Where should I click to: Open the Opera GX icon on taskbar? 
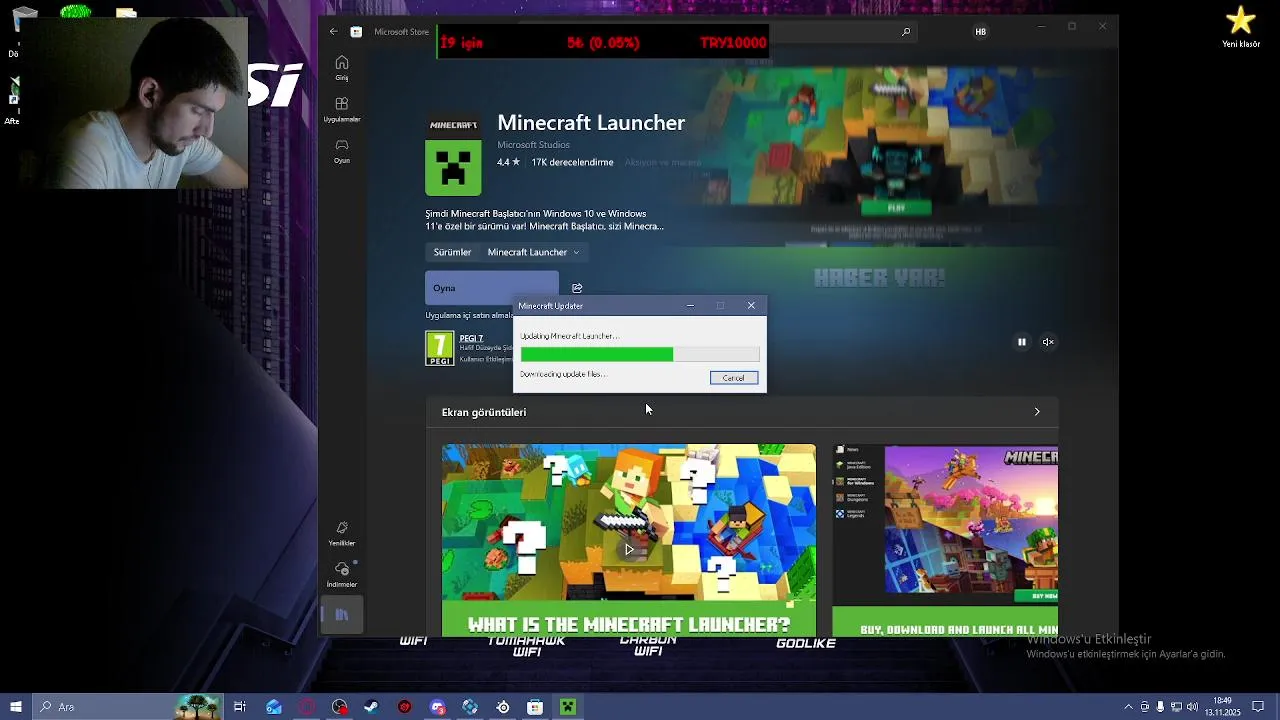pyautogui.click(x=306, y=707)
